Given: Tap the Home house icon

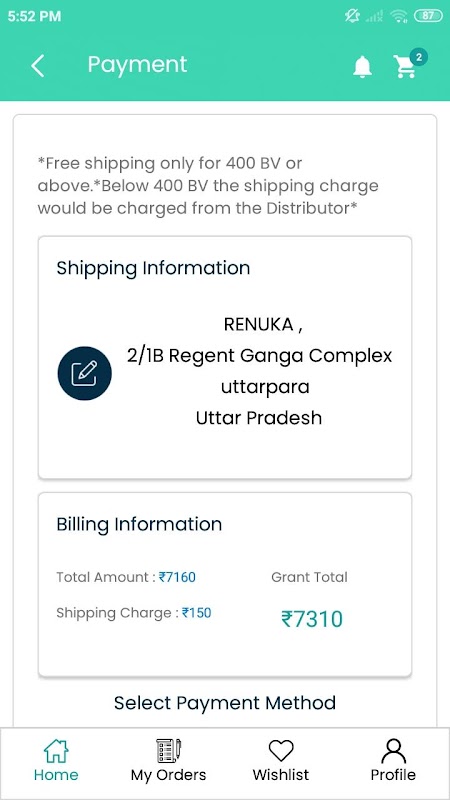Looking at the screenshot, I should point(56,751).
